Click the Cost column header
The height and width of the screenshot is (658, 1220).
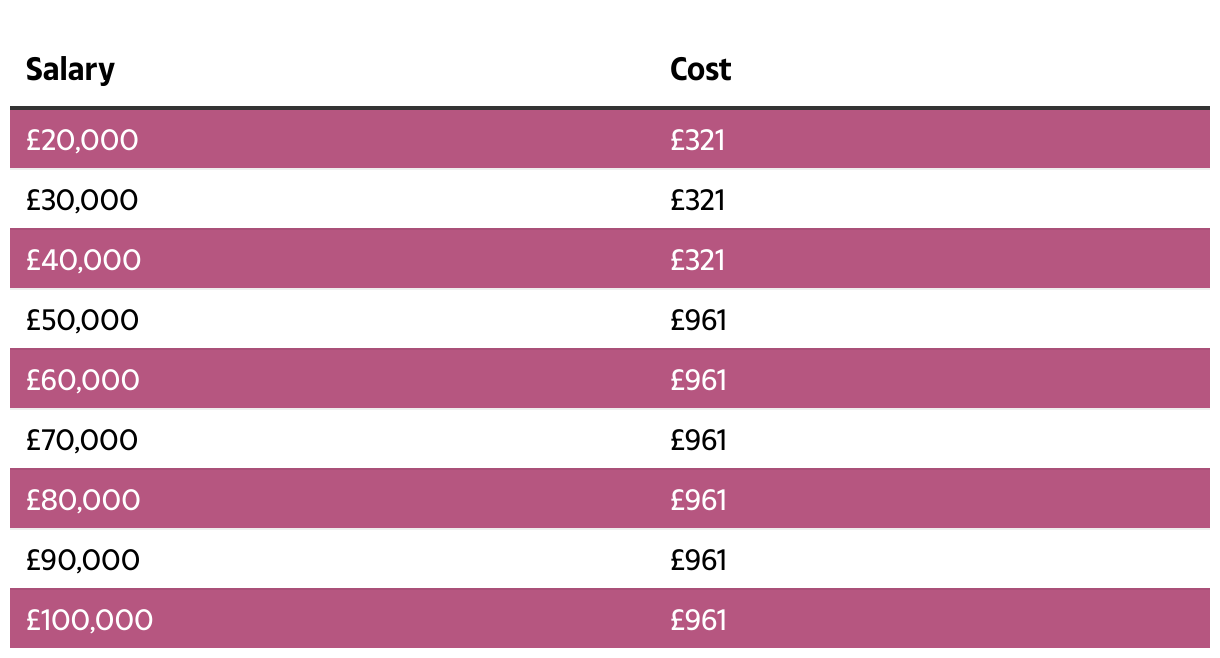(700, 69)
